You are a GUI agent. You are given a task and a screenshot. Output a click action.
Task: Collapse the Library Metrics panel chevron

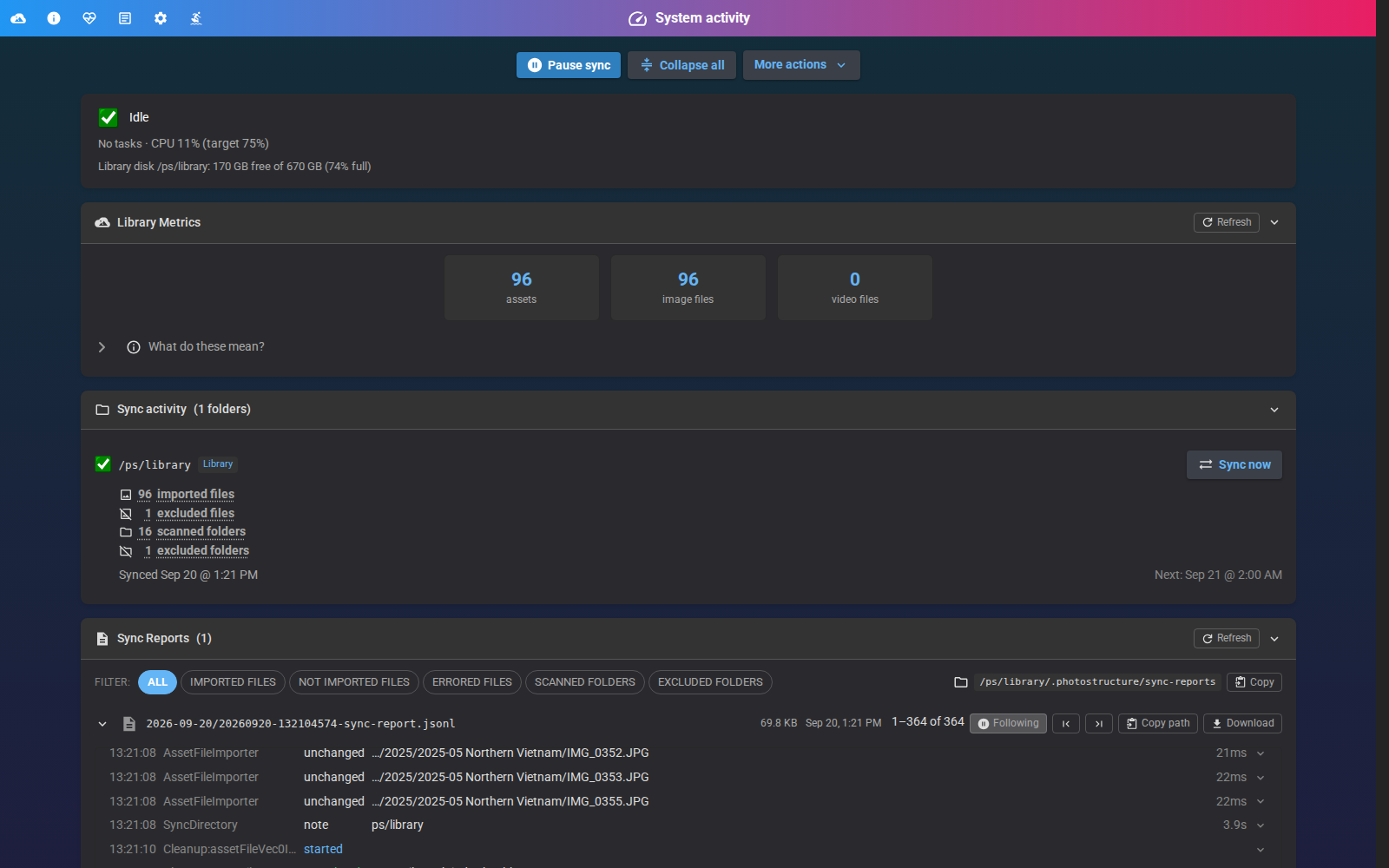click(x=1274, y=222)
